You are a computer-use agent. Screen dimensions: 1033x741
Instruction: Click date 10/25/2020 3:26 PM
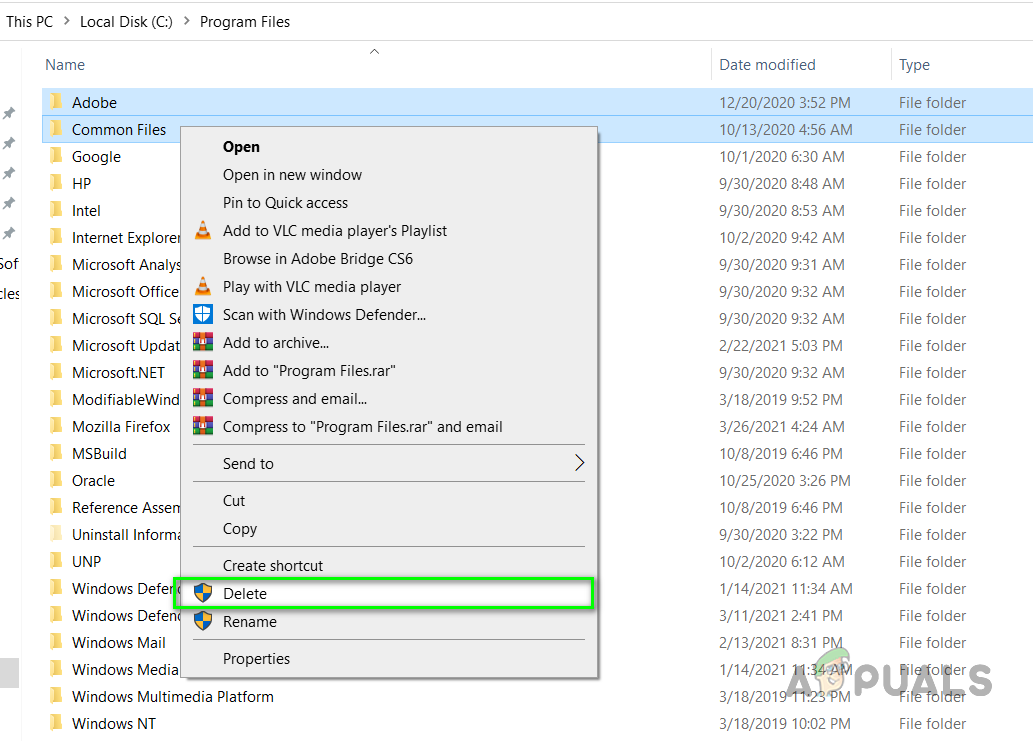click(x=785, y=481)
